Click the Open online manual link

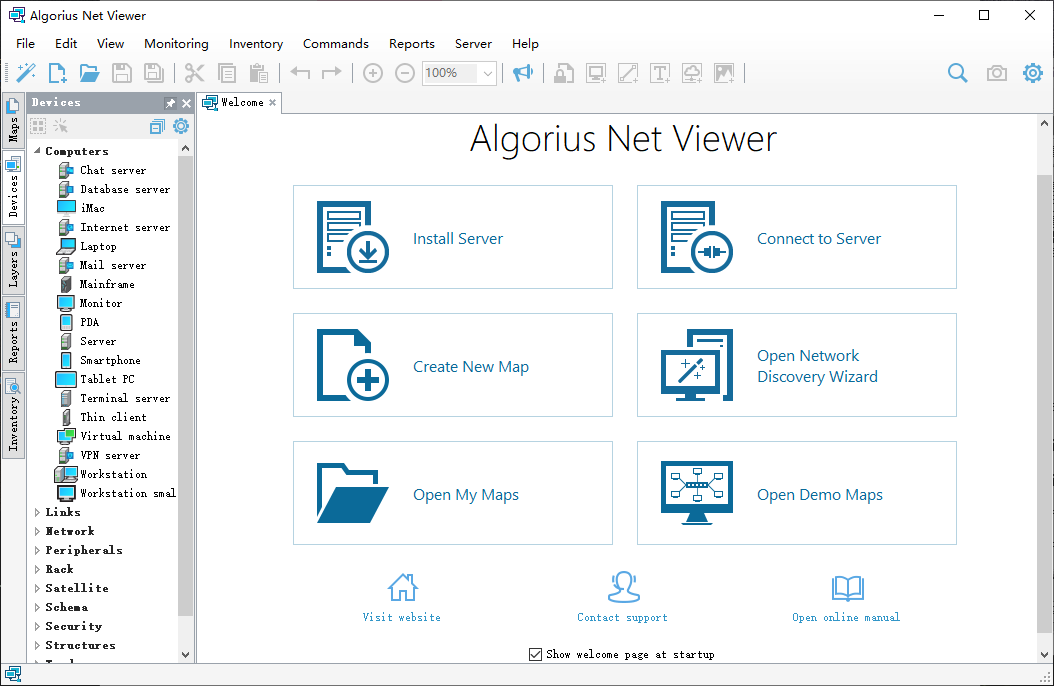846,597
